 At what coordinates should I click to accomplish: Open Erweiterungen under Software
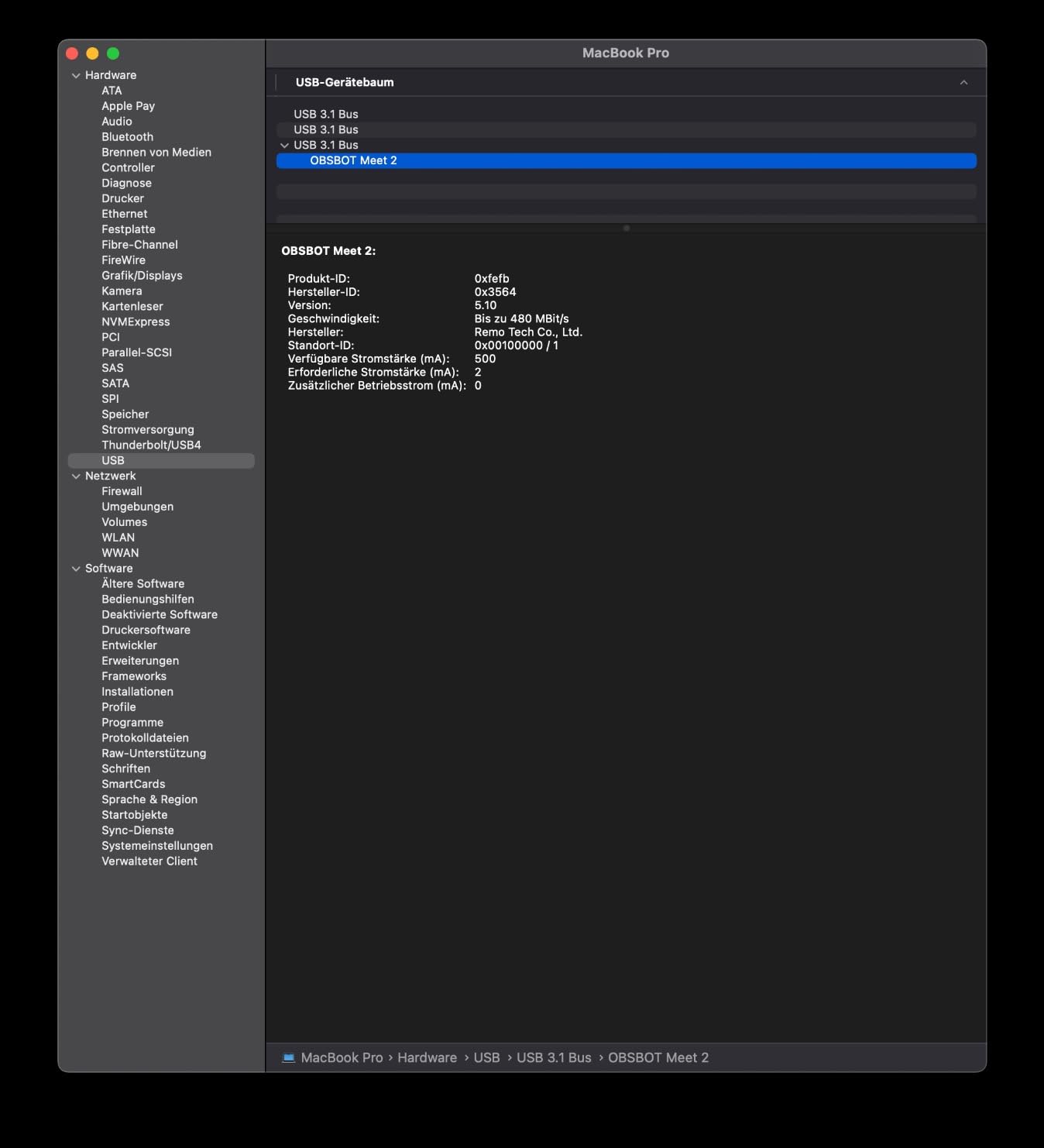[x=140, y=661]
